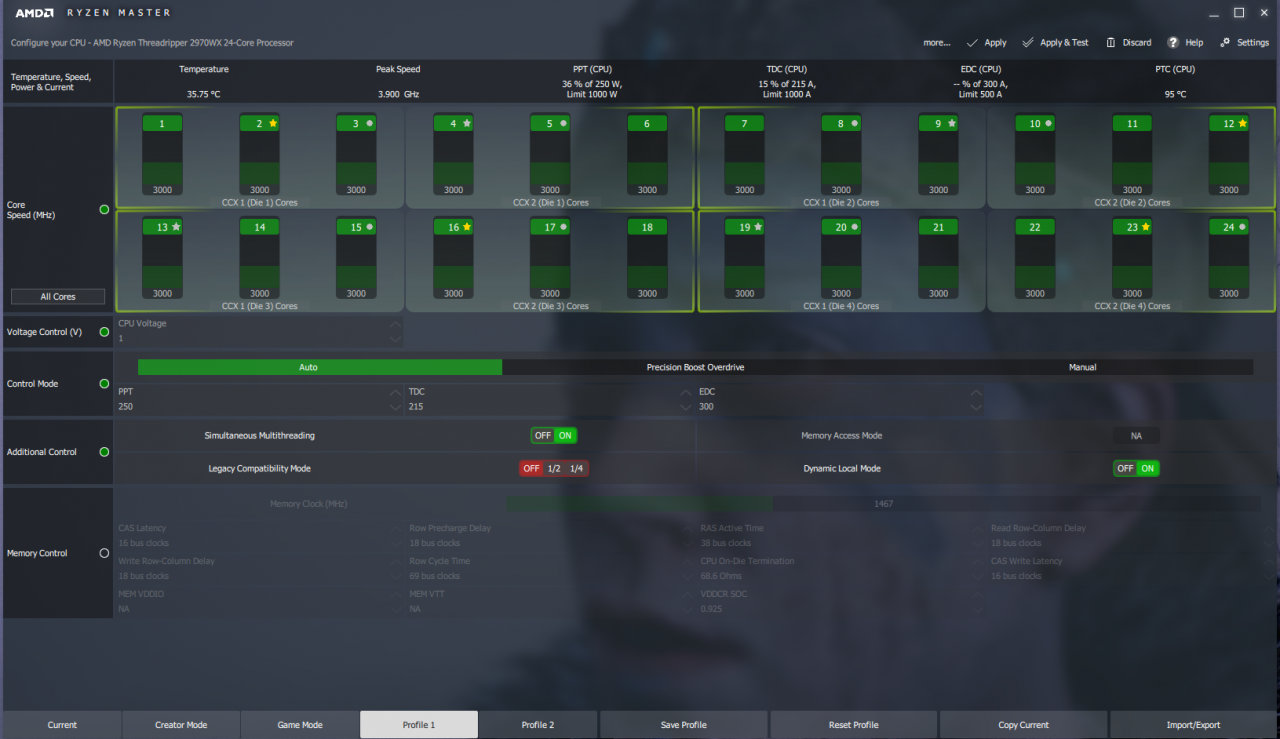Set Legacy Compatibility Mode to 1/4
Viewport: 1280px width, 739px height.
[576, 468]
